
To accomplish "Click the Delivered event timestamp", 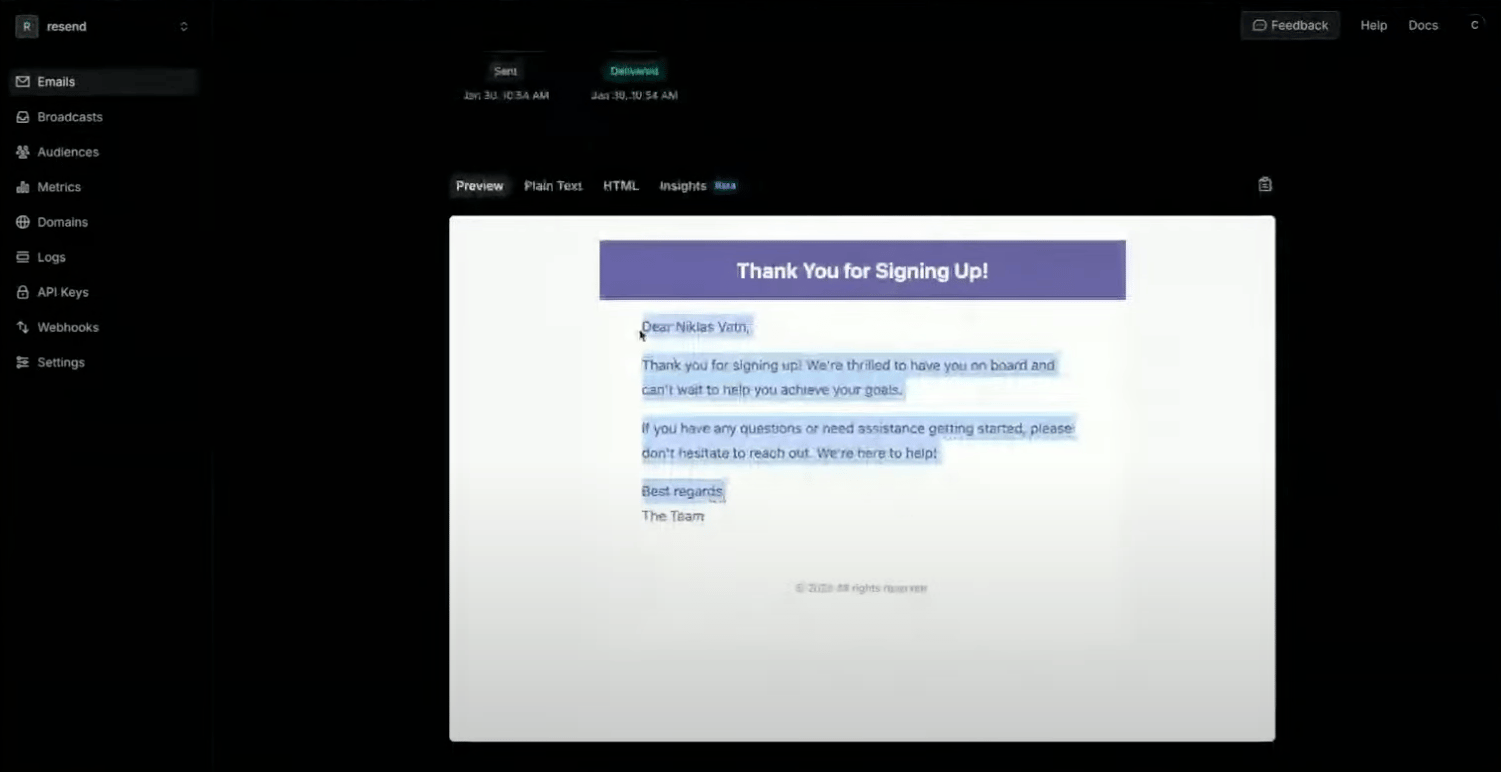I will [x=634, y=96].
